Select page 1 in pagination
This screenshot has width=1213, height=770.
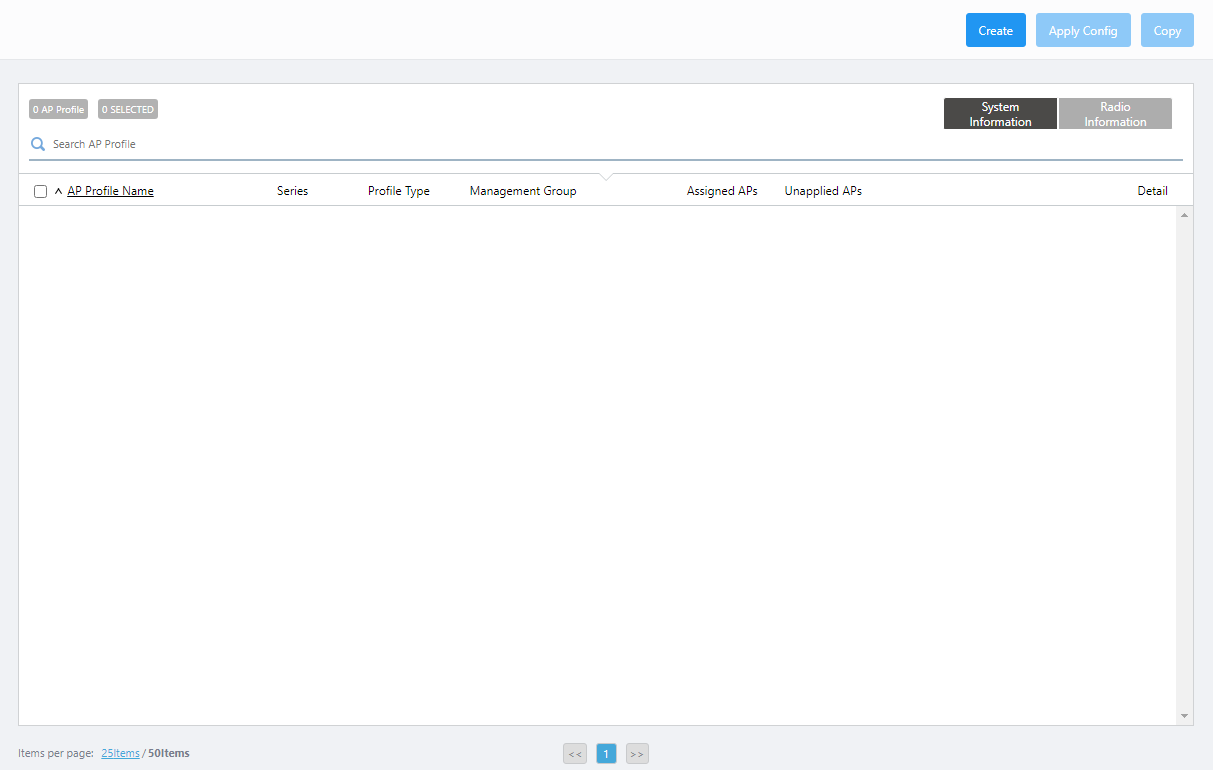click(606, 754)
